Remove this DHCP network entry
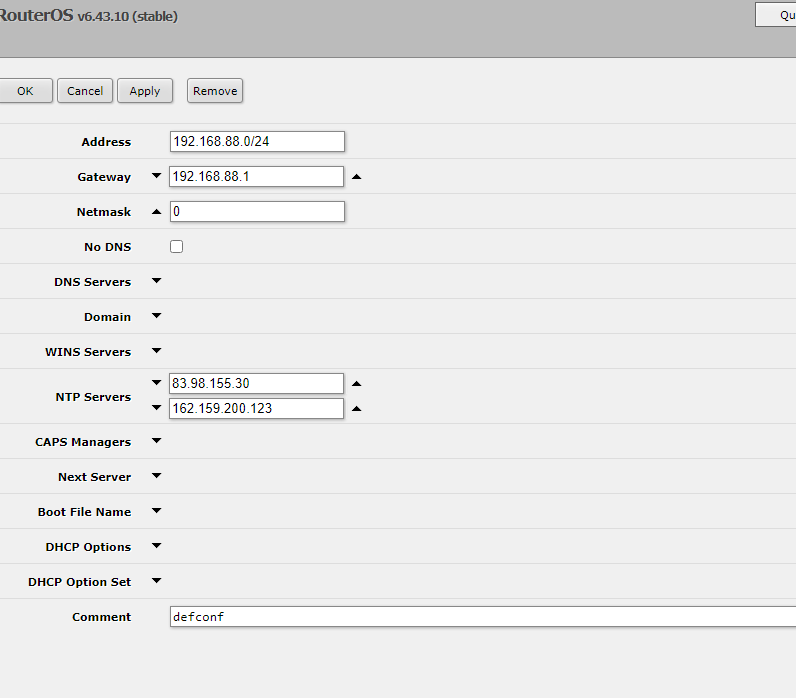The width and height of the screenshot is (796, 698). (215, 91)
